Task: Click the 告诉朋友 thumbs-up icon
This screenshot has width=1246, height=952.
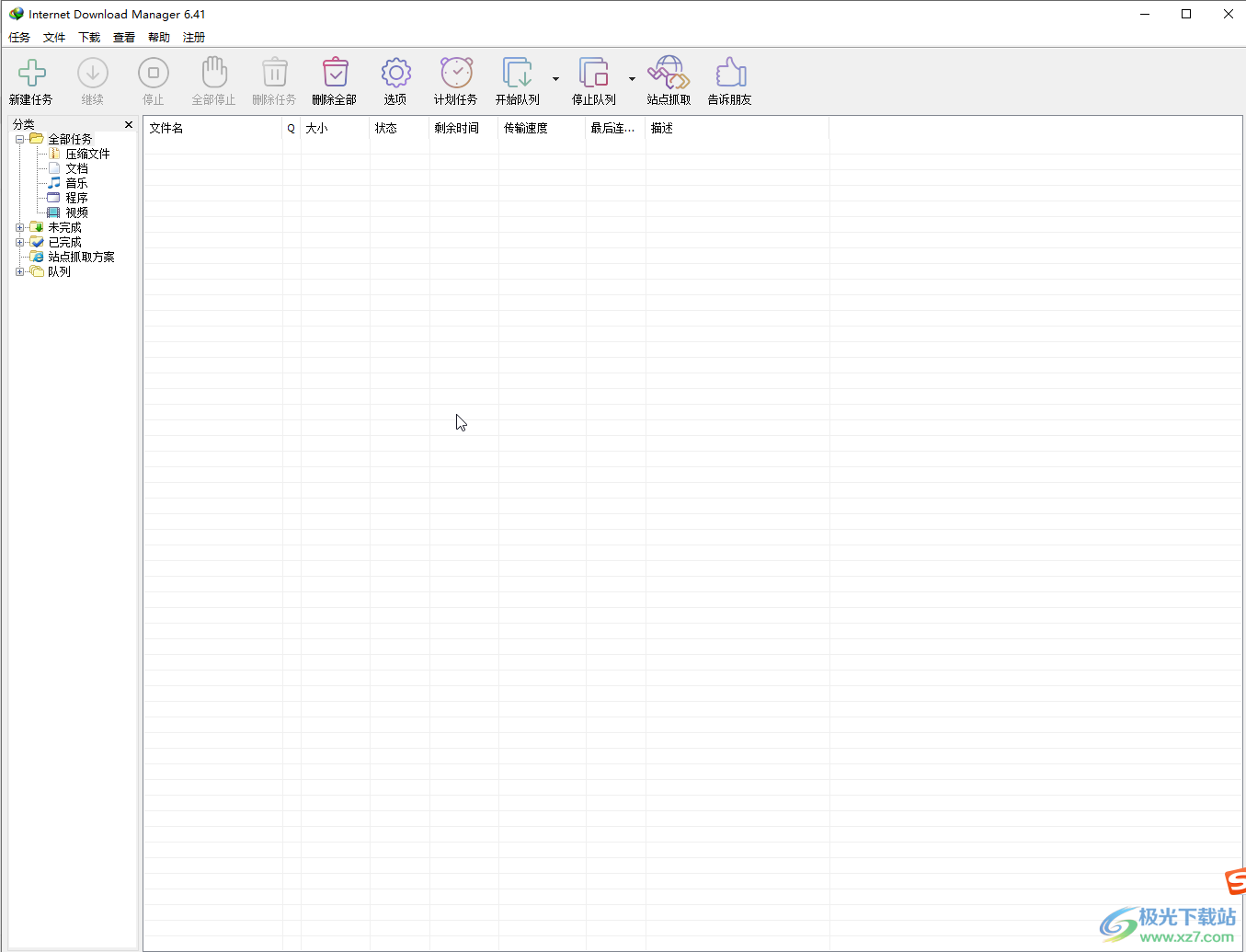Action: [x=730, y=73]
